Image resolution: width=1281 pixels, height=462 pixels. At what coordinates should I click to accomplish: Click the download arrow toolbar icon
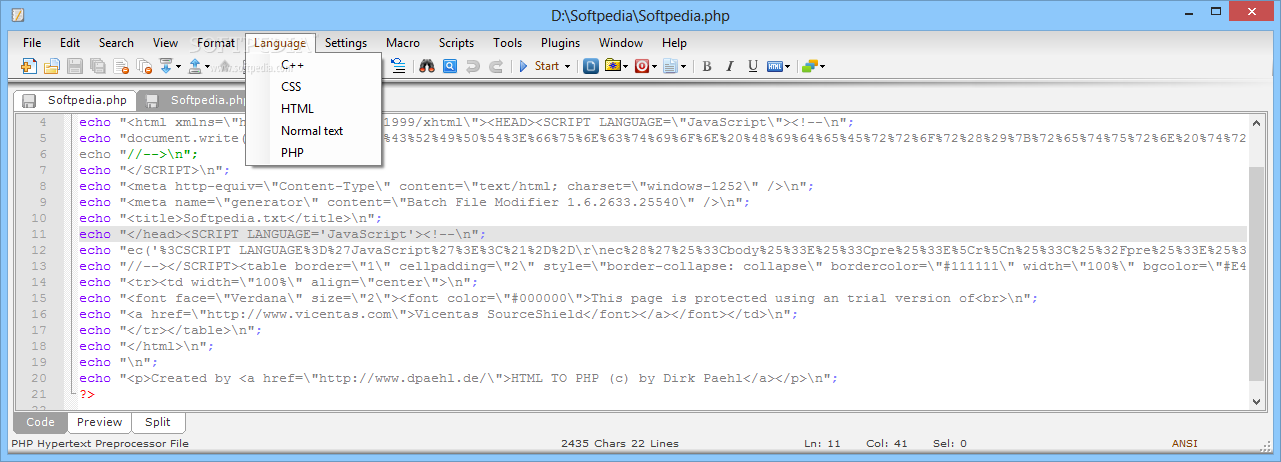(x=166, y=66)
